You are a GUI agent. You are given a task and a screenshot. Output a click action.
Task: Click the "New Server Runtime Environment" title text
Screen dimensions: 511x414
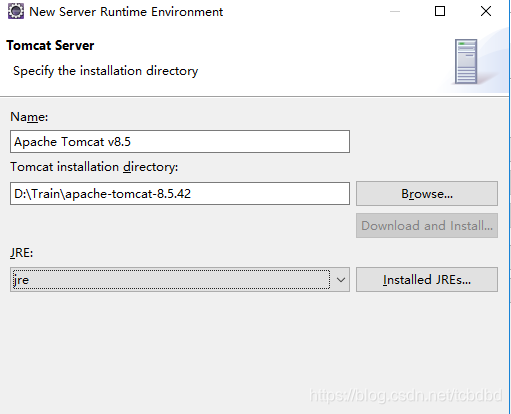pyautogui.click(x=126, y=12)
